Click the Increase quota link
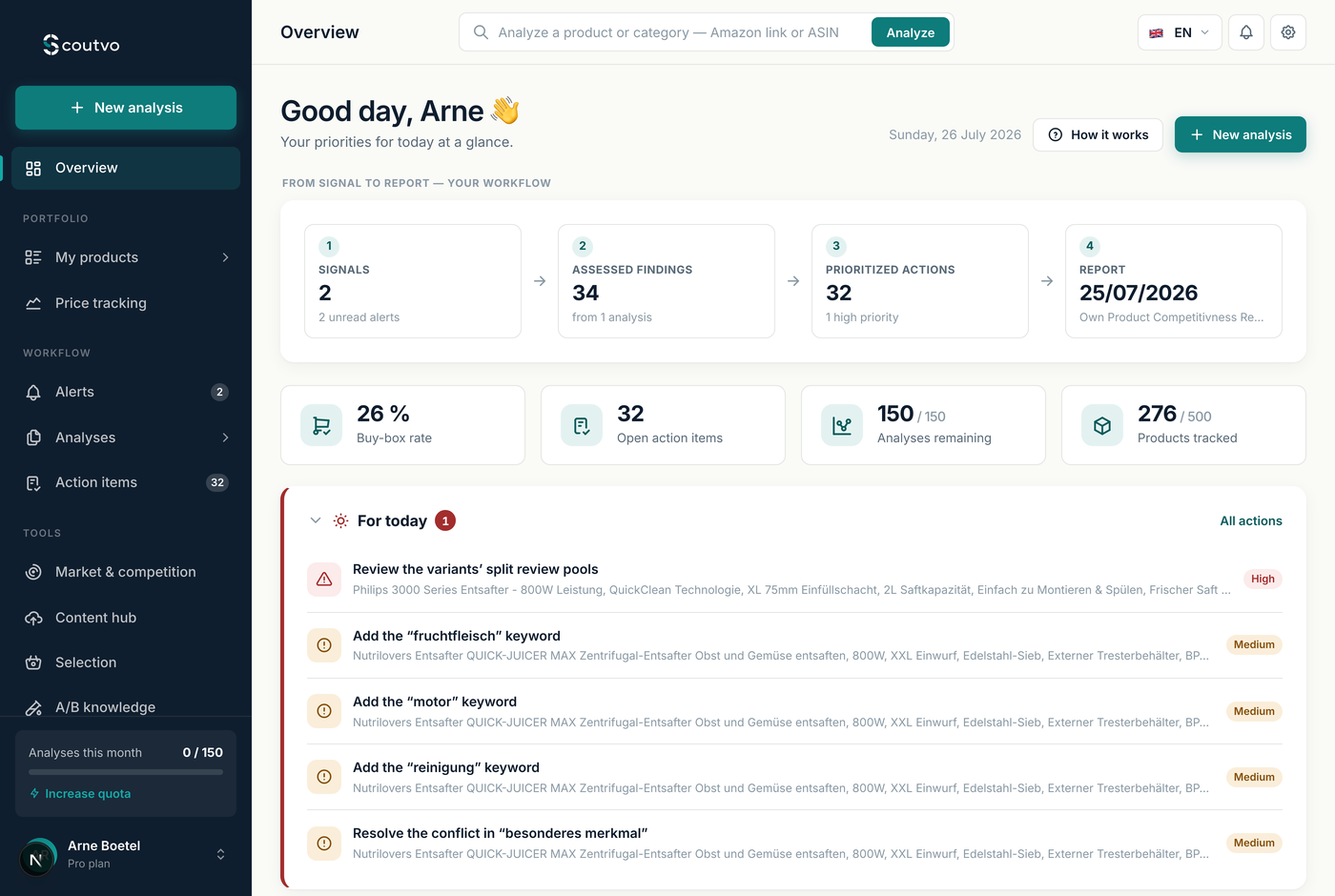Image resolution: width=1335 pixels, height=896 pixels. pyautogui.click(x=80, y=793)
